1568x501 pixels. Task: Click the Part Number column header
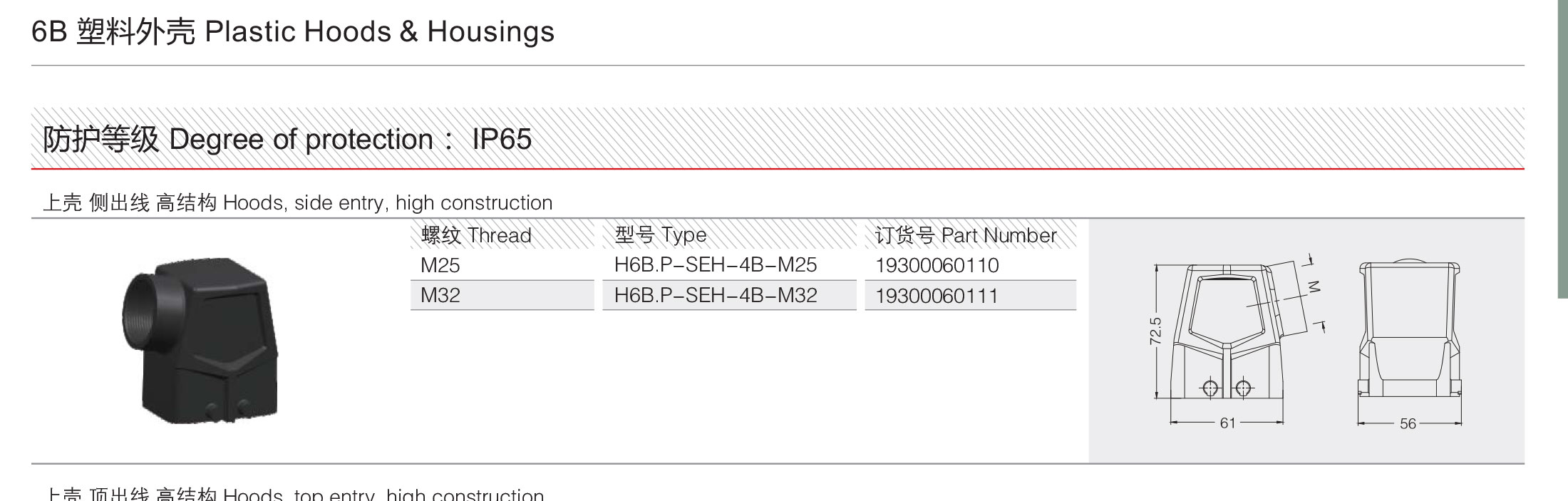click(x=970, y=235)
